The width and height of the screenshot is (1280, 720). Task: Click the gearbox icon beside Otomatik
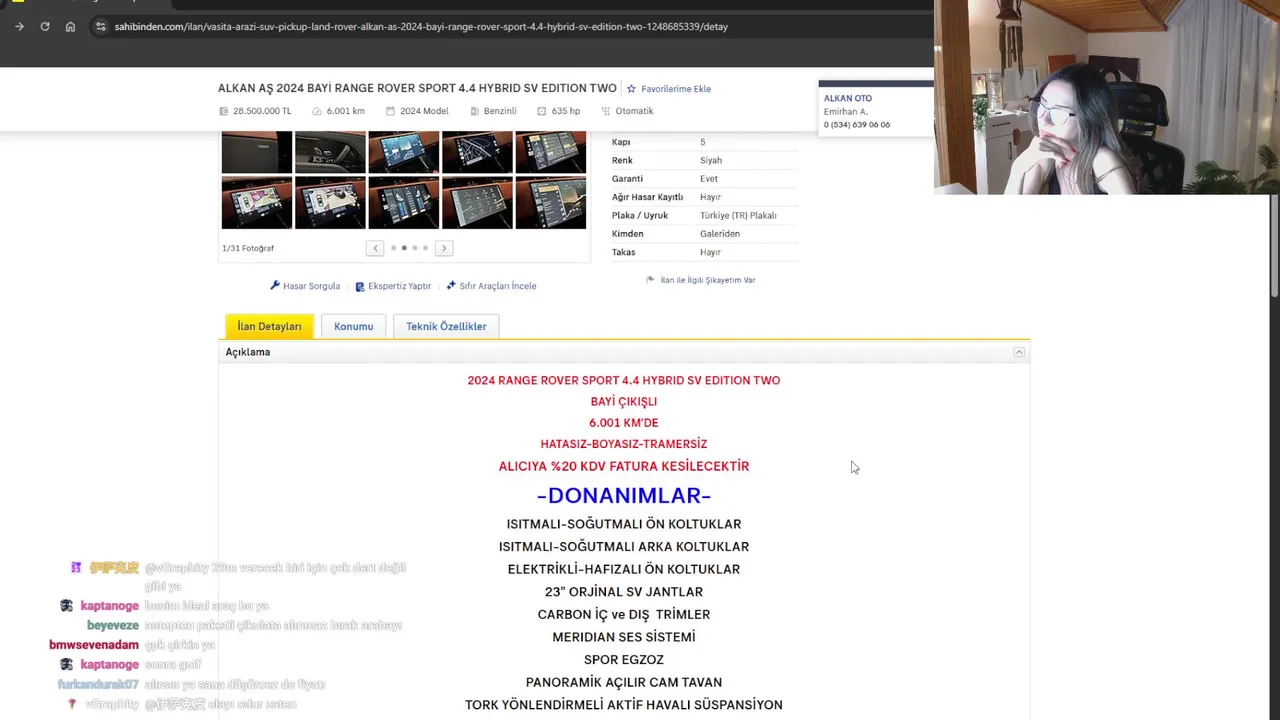(x=606, y=111)
